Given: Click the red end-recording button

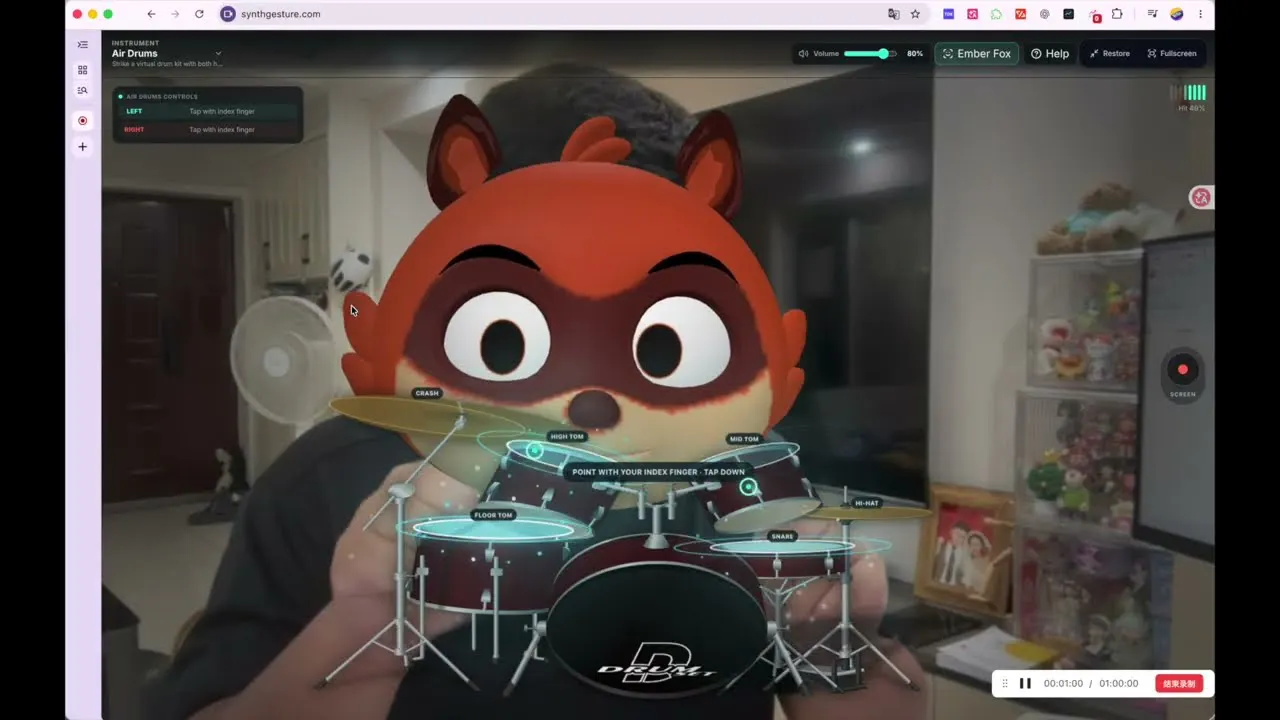Looking at the screenshot, I should pos(1180,684).
